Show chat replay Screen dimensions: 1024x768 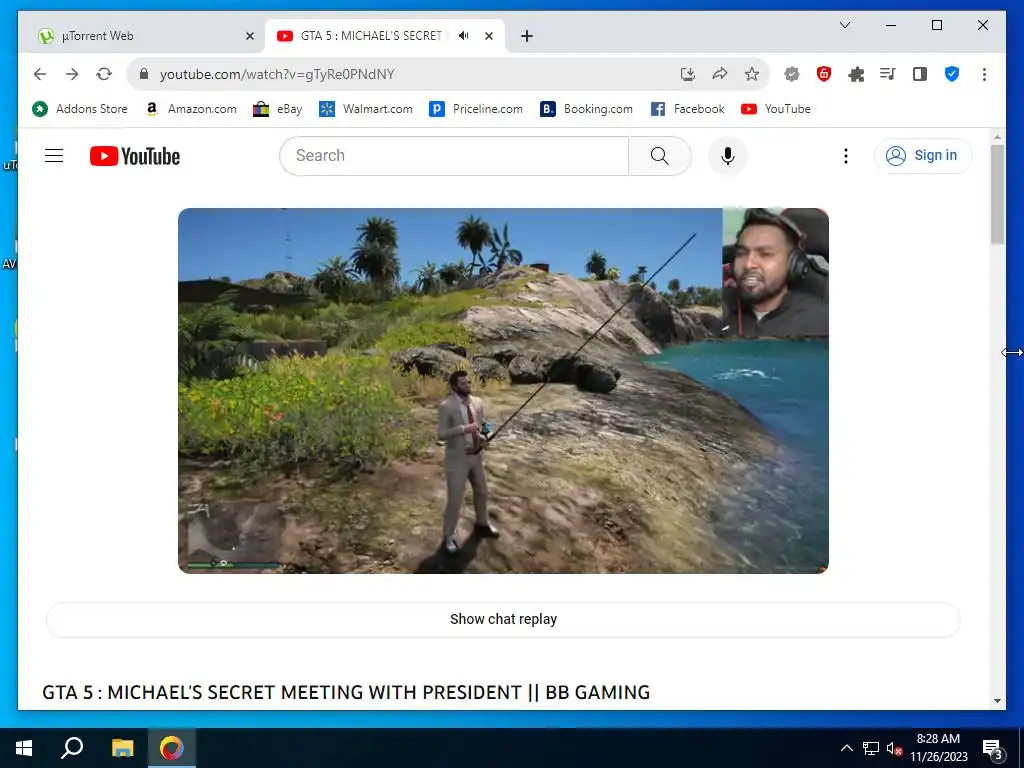pos(503,619)
